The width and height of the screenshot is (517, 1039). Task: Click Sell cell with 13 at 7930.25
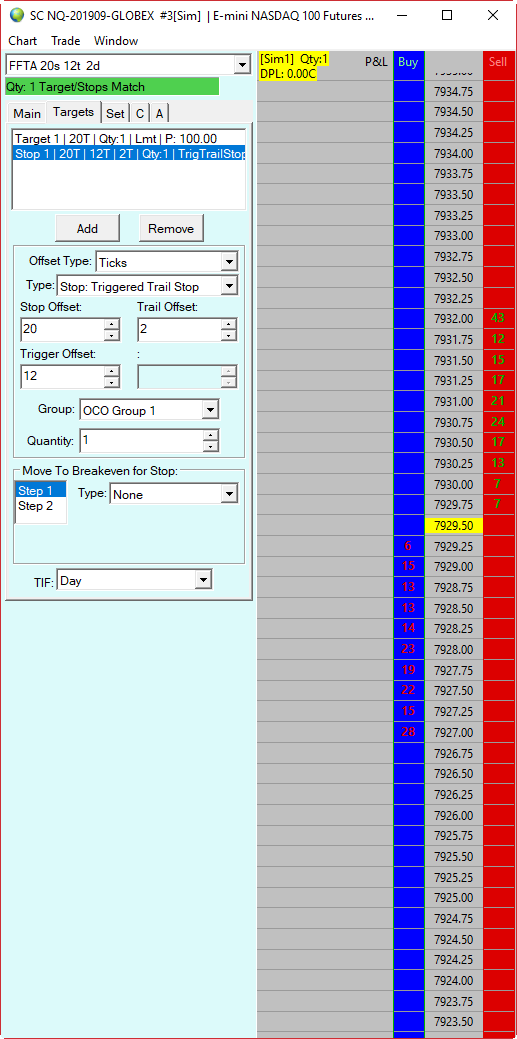[x=498, y=463]
